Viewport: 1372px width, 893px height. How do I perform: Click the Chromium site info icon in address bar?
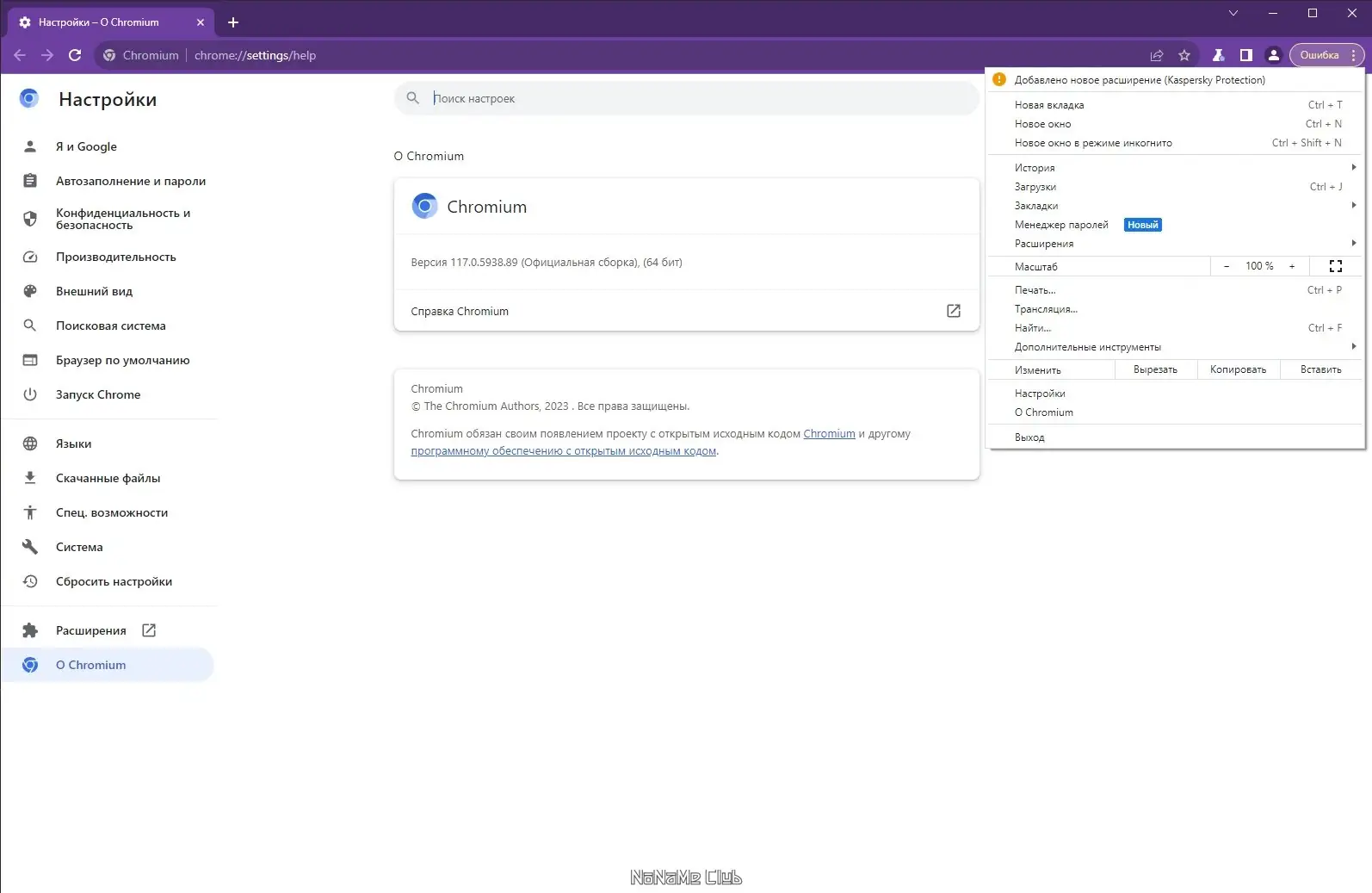tap(109, 55)
